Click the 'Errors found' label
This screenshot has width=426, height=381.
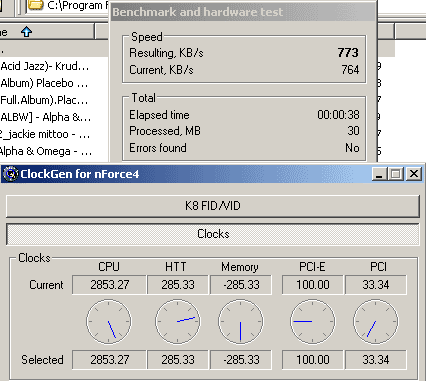pyautogui.click(x=158, y=148)
